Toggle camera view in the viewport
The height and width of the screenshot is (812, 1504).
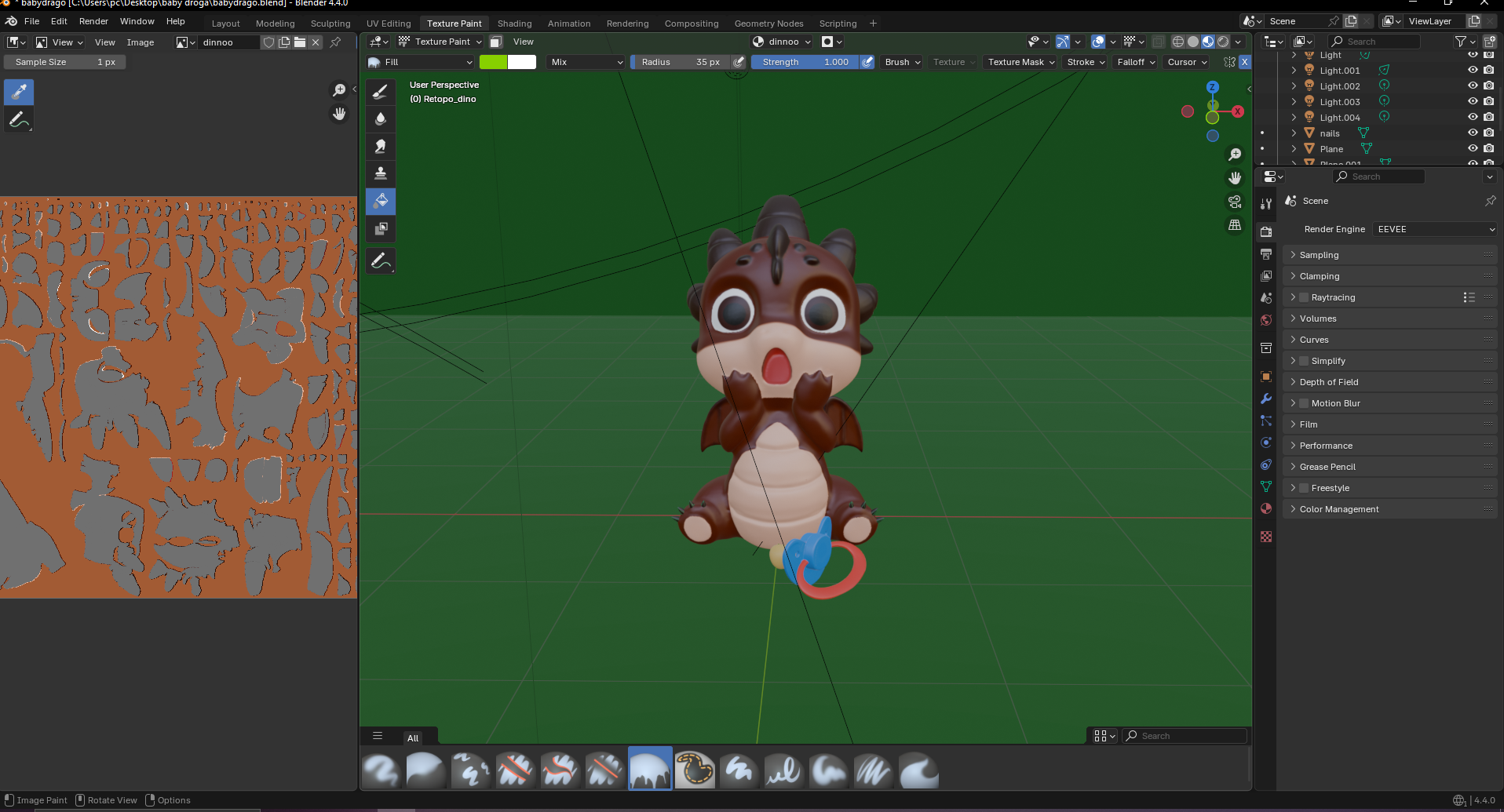coord(1235,202)
